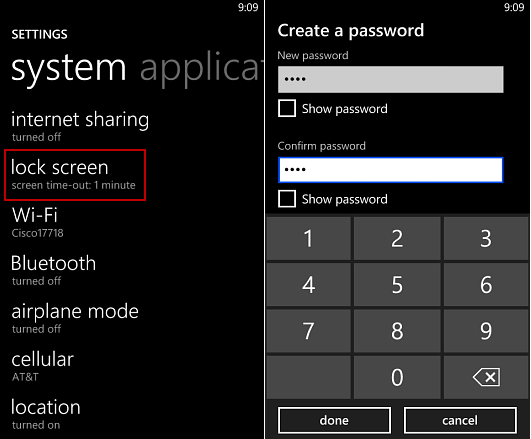Click the 'Create a password' heading
Viewport: 531px width, 439px height.
coord(351,31)
